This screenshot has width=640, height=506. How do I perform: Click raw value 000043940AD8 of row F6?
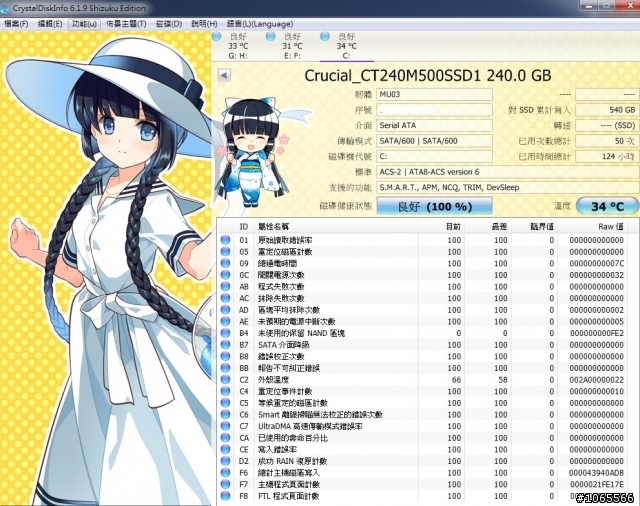pos(597,473)
